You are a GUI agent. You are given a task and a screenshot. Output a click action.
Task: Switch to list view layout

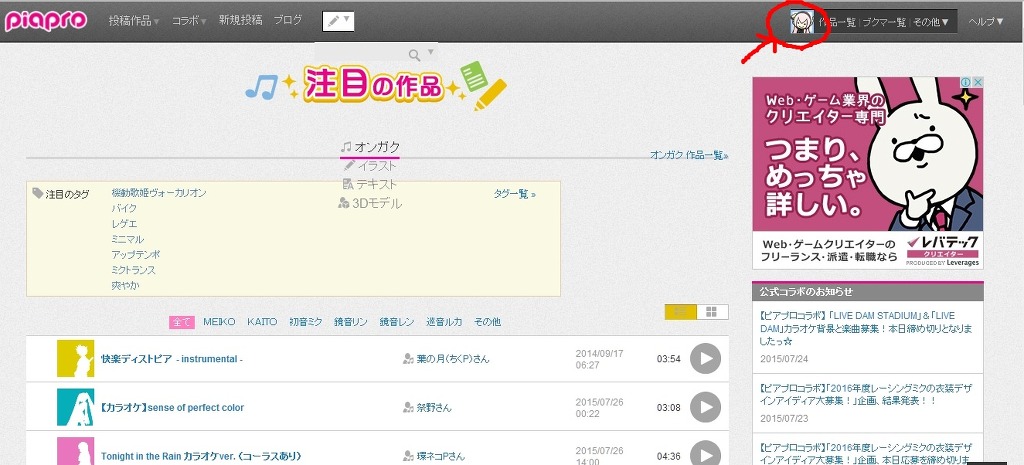pos(680,312)
